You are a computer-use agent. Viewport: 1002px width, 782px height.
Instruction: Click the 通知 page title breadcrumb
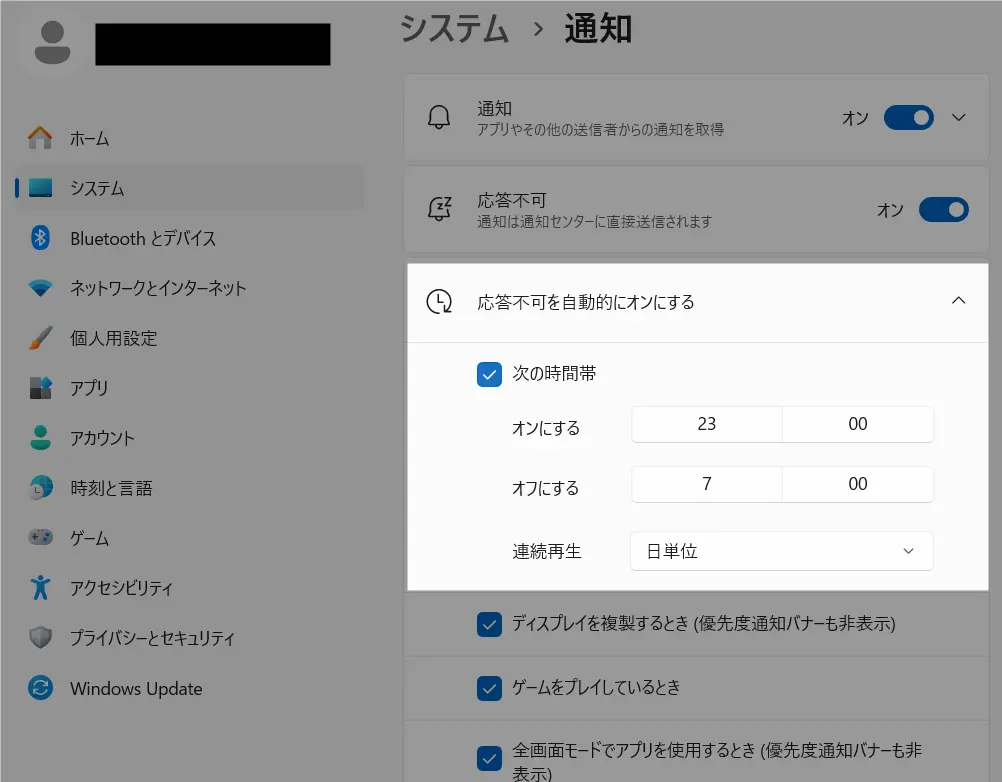click(x=598, y=29)
